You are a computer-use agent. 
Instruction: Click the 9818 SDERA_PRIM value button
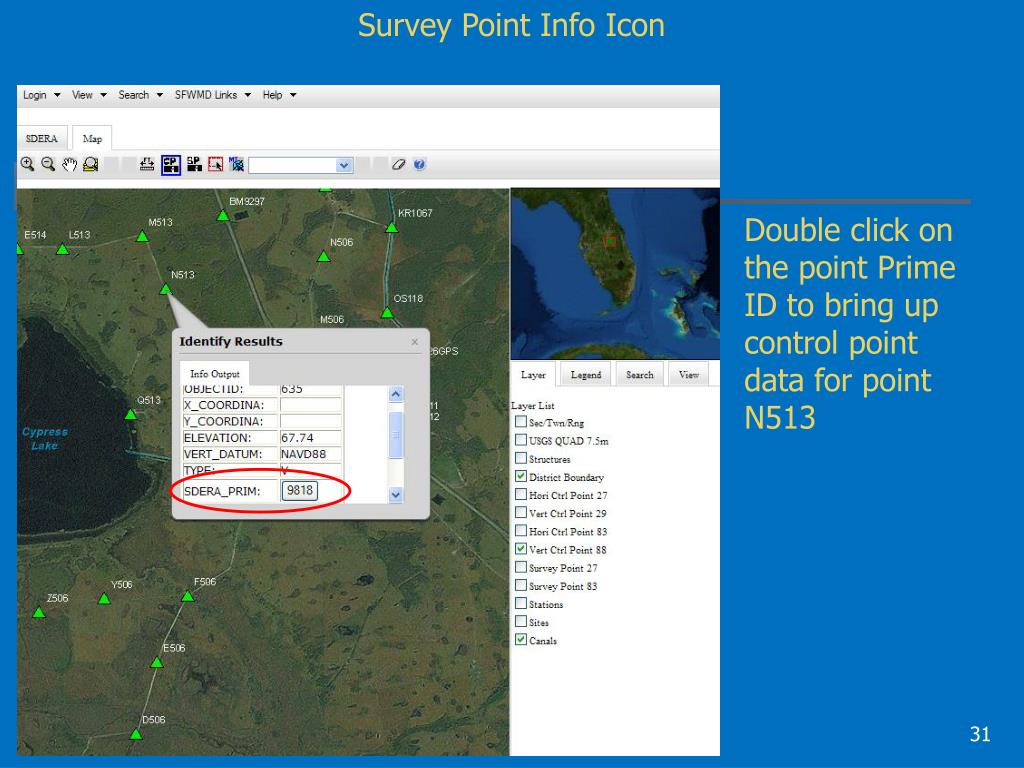pyautogui.click(x=300, y=490)
